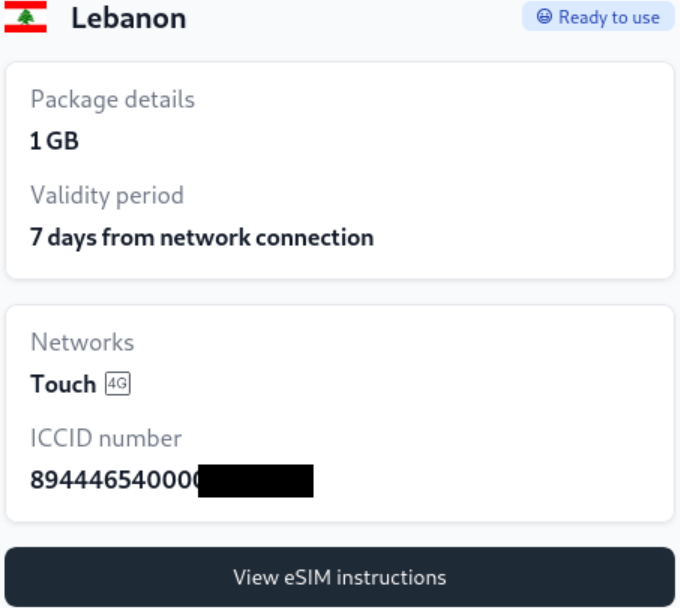Click the visible ICCID digits 894446540000
The height and width of the screenshot is (608, 680).
coord(114,481)
